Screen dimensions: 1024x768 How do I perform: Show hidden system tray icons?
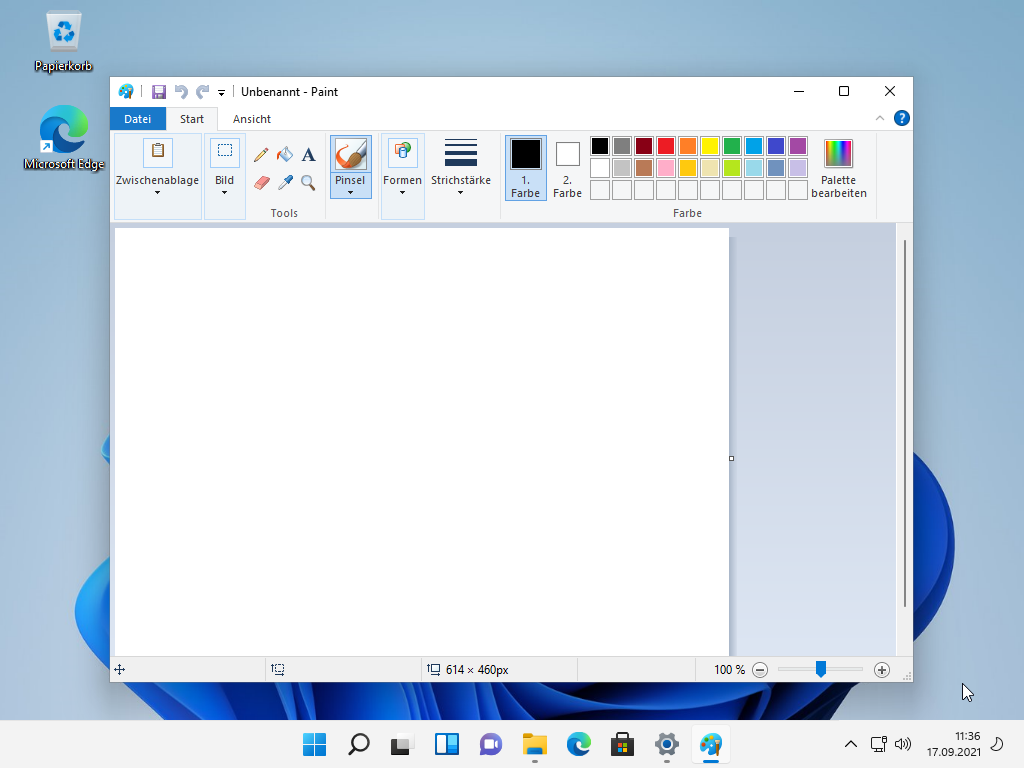[850, 744]
